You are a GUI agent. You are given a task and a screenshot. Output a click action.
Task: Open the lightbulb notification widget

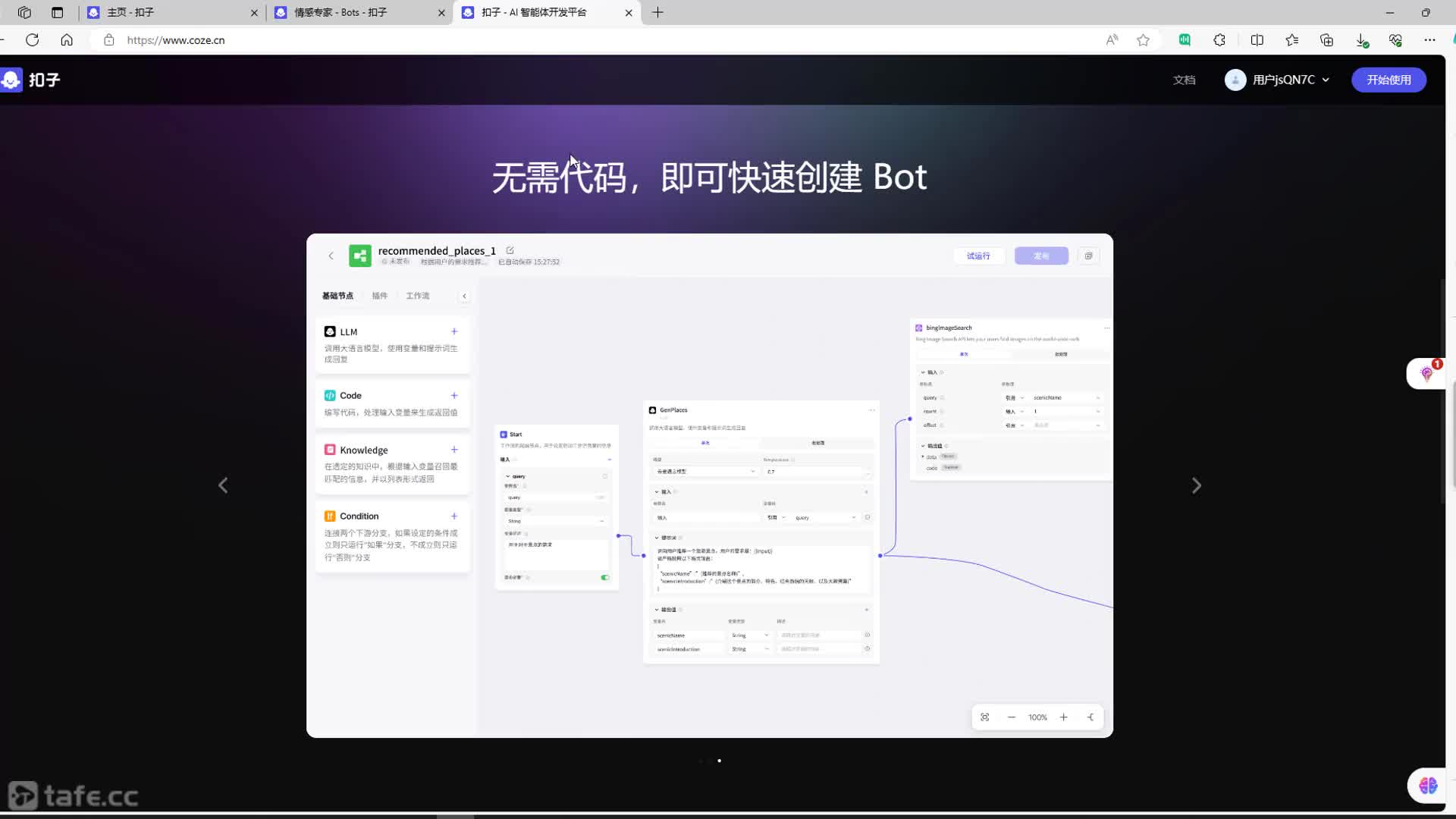point(1426,373)
